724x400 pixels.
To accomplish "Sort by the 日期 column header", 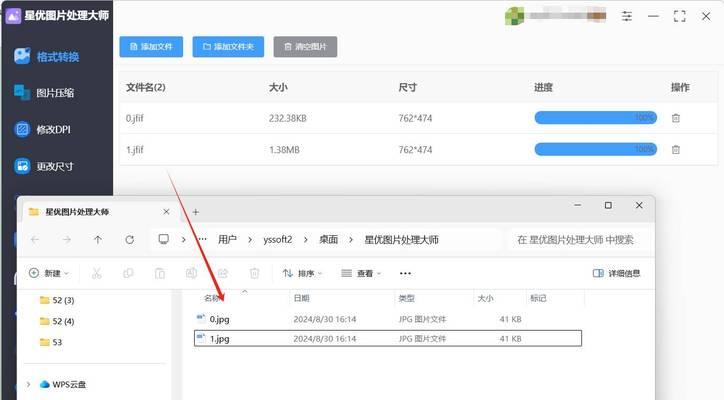I will 302,298.
